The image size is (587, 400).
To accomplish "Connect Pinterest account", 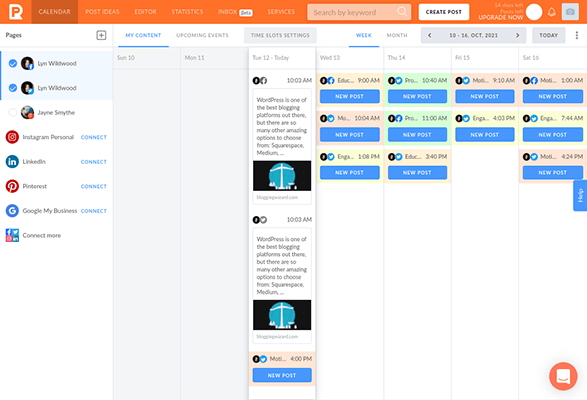I will click(94, 187).
